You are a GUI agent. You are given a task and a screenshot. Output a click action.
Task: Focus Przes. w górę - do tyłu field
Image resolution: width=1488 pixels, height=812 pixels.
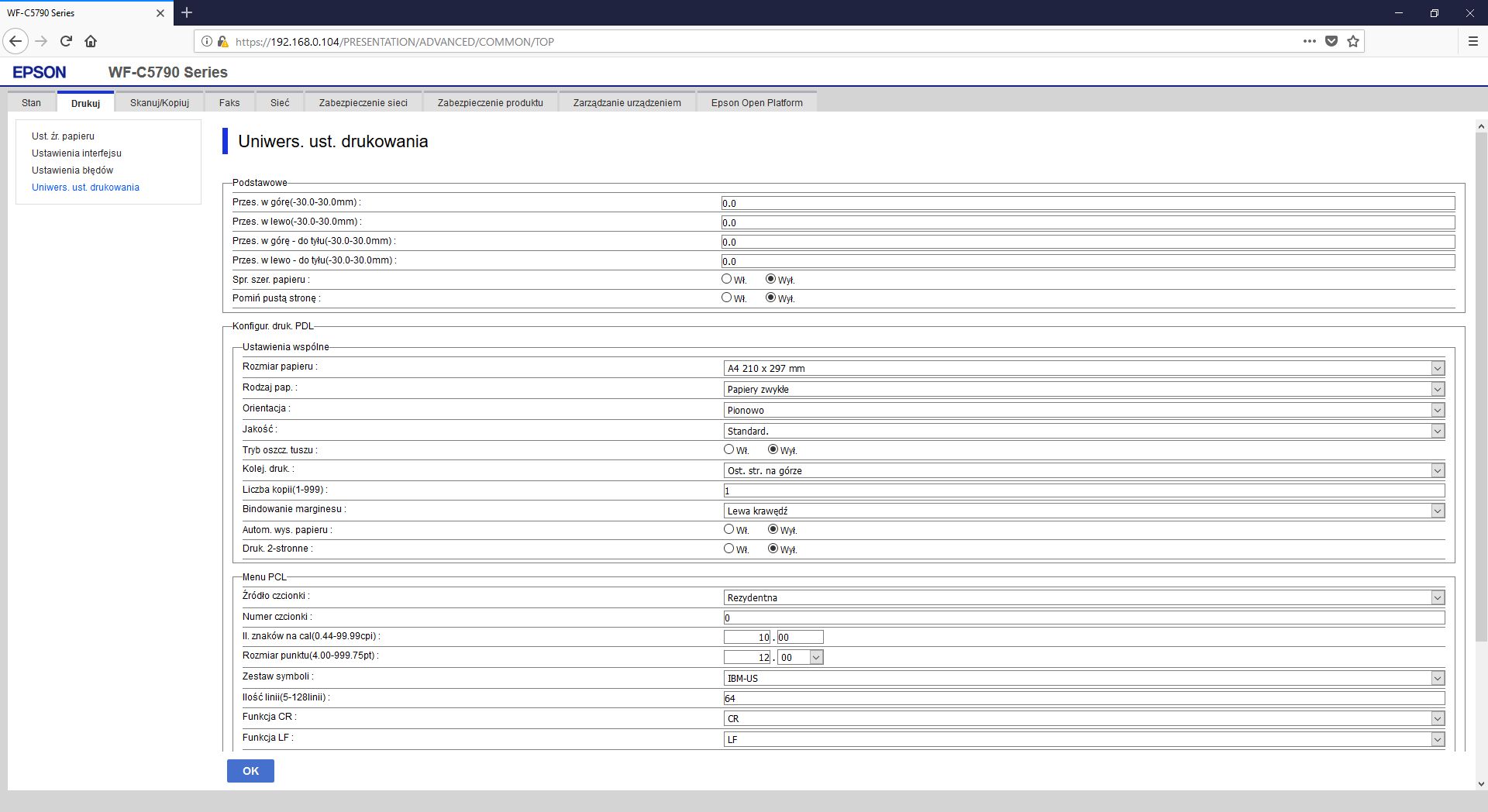[x=1088, y=242]
